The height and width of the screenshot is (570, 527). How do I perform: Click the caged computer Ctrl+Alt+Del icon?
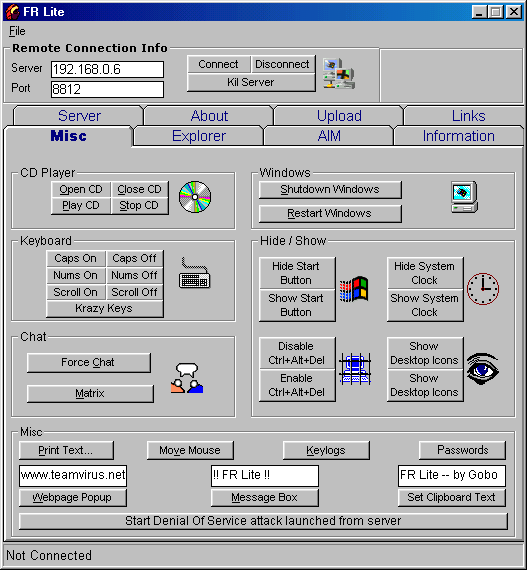click(x=355, y=369)
